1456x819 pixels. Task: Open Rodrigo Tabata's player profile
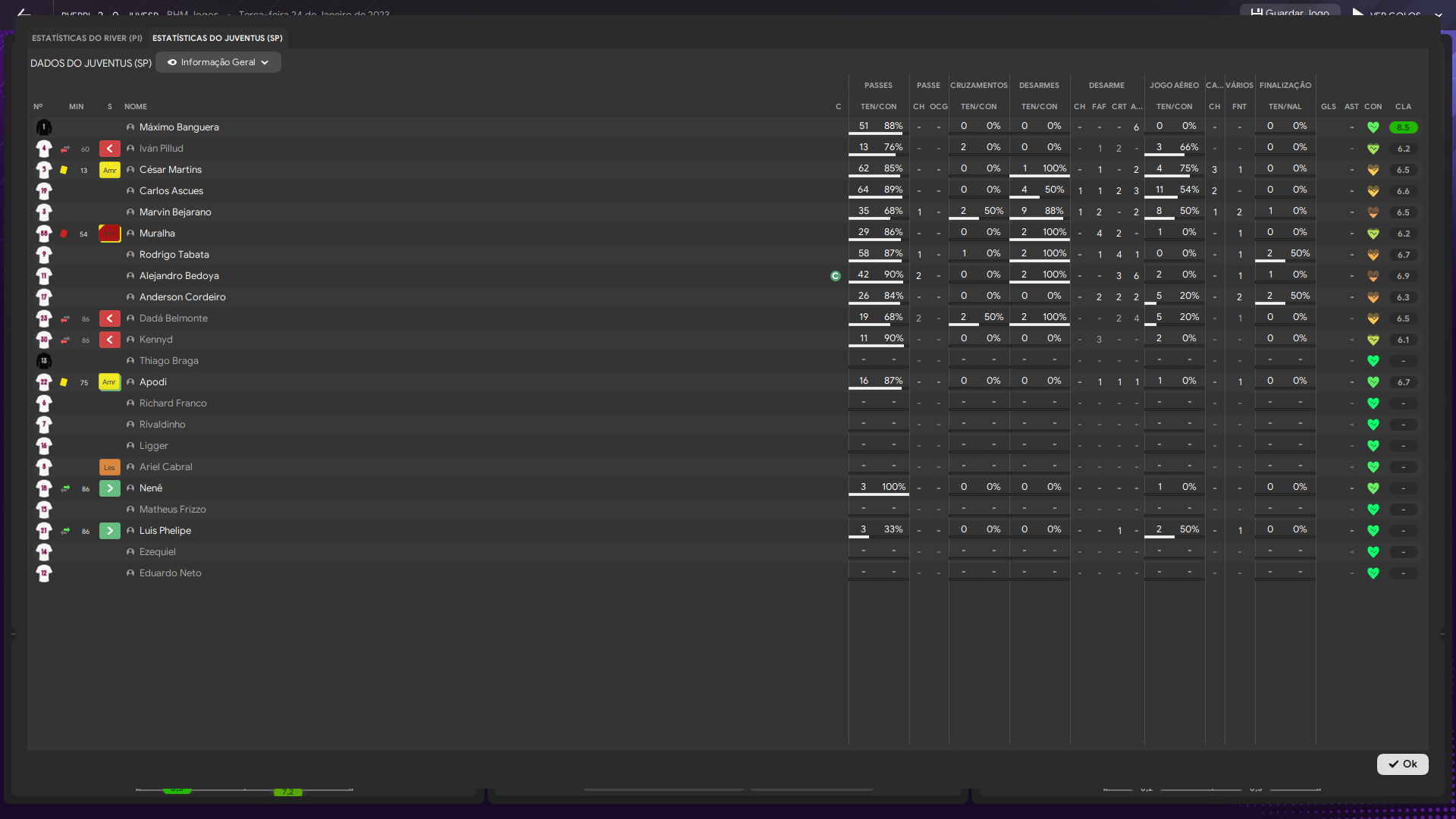pos(174,255)
